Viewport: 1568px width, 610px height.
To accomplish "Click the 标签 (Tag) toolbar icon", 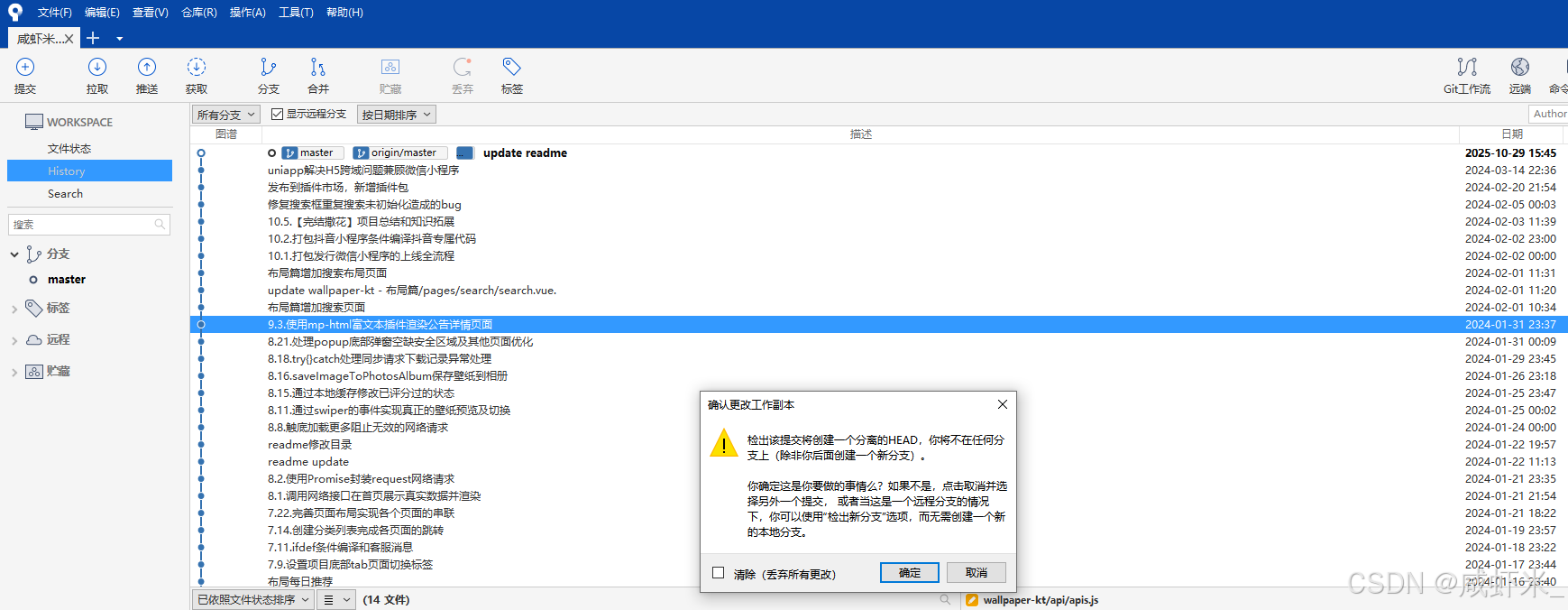I will pos(512,67).
